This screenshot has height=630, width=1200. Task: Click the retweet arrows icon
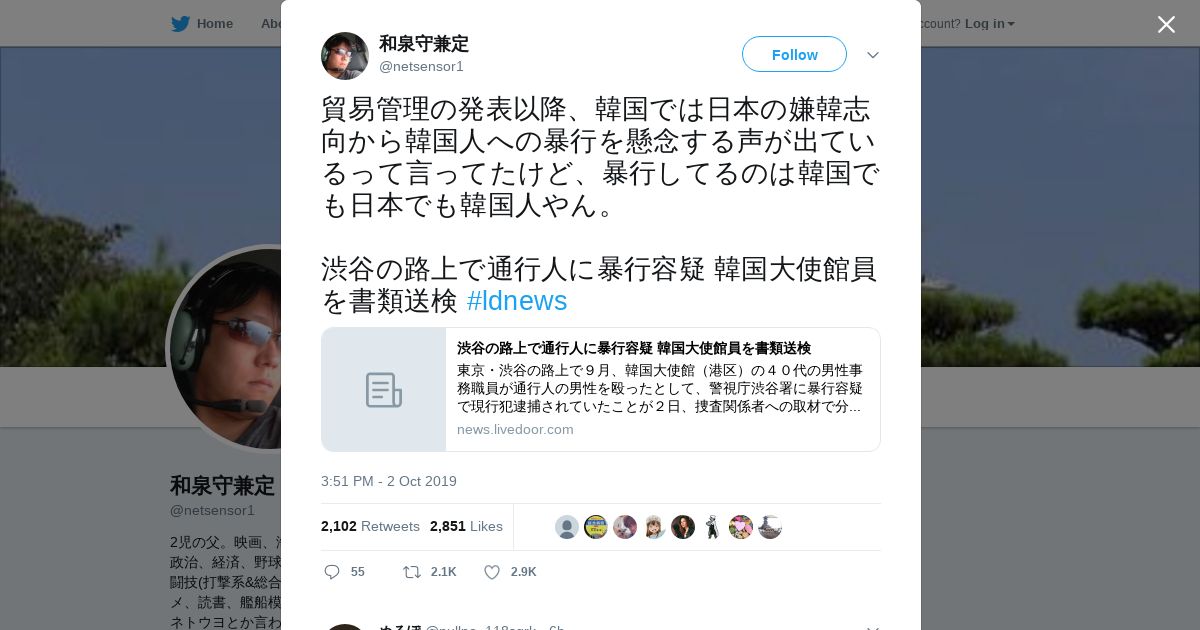click(x=411, y=572)
